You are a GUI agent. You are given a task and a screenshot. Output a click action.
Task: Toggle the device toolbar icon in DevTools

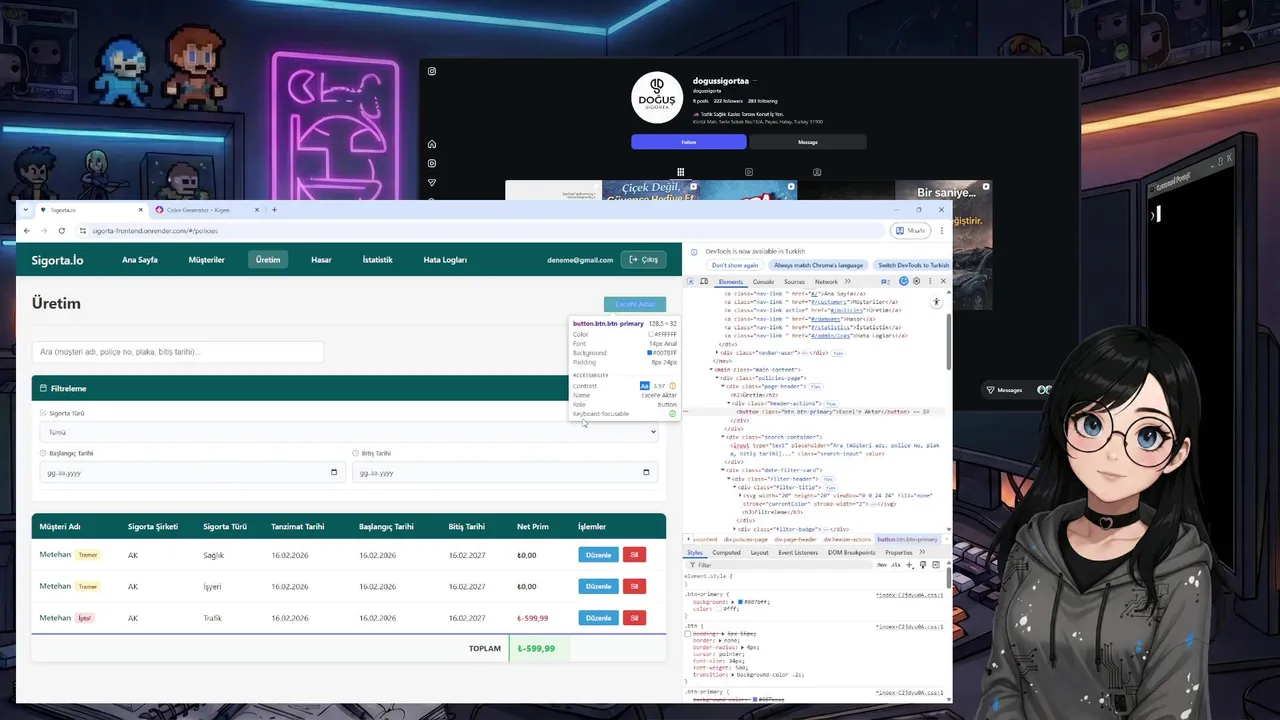704,281
